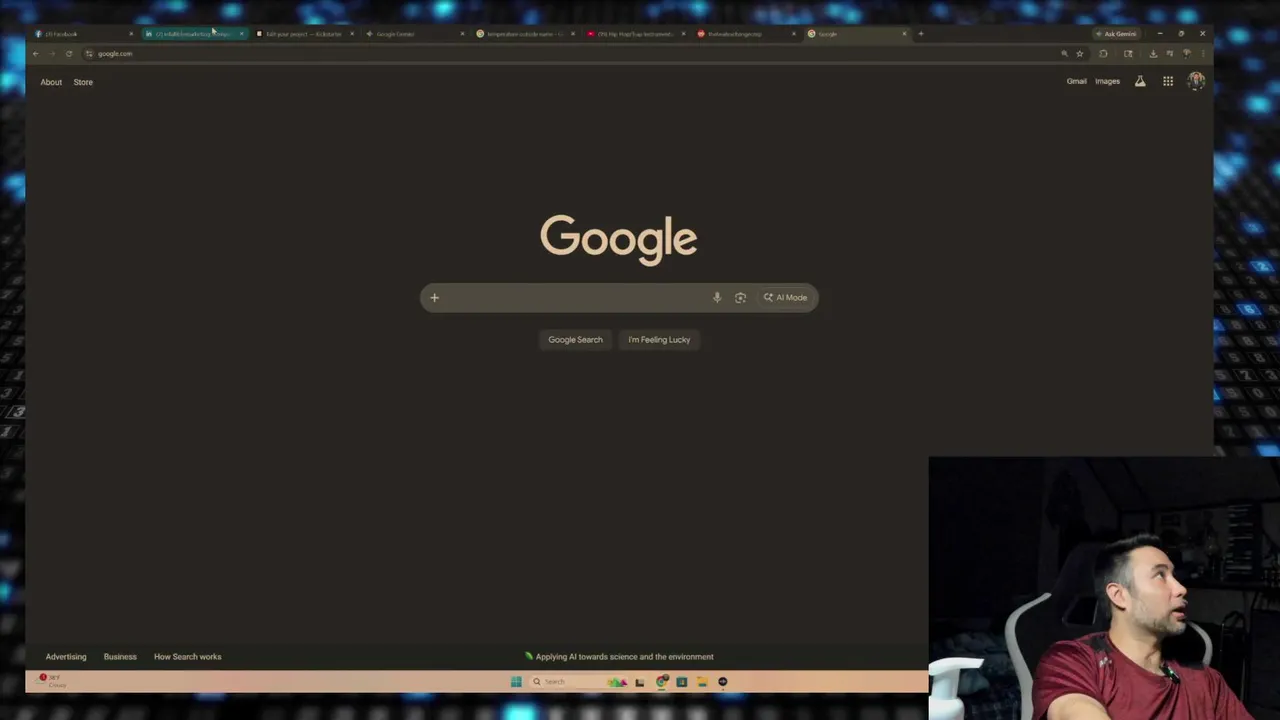This screenshot has height=720, width=1280.
Task: Open the Windows Start menu
Action: point(516,682)
